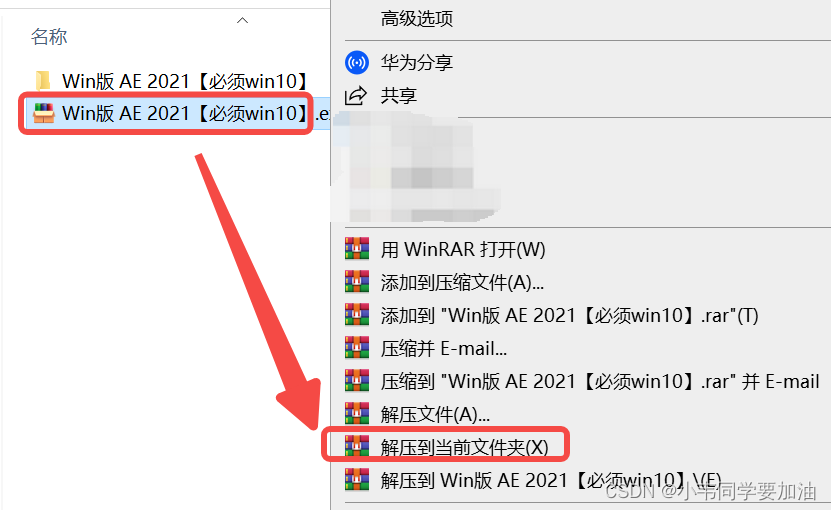Click WinRAR icon beside 压缩并 E-mail...
831x510 pixels.
pyautogui.click(x=357, y=348)
